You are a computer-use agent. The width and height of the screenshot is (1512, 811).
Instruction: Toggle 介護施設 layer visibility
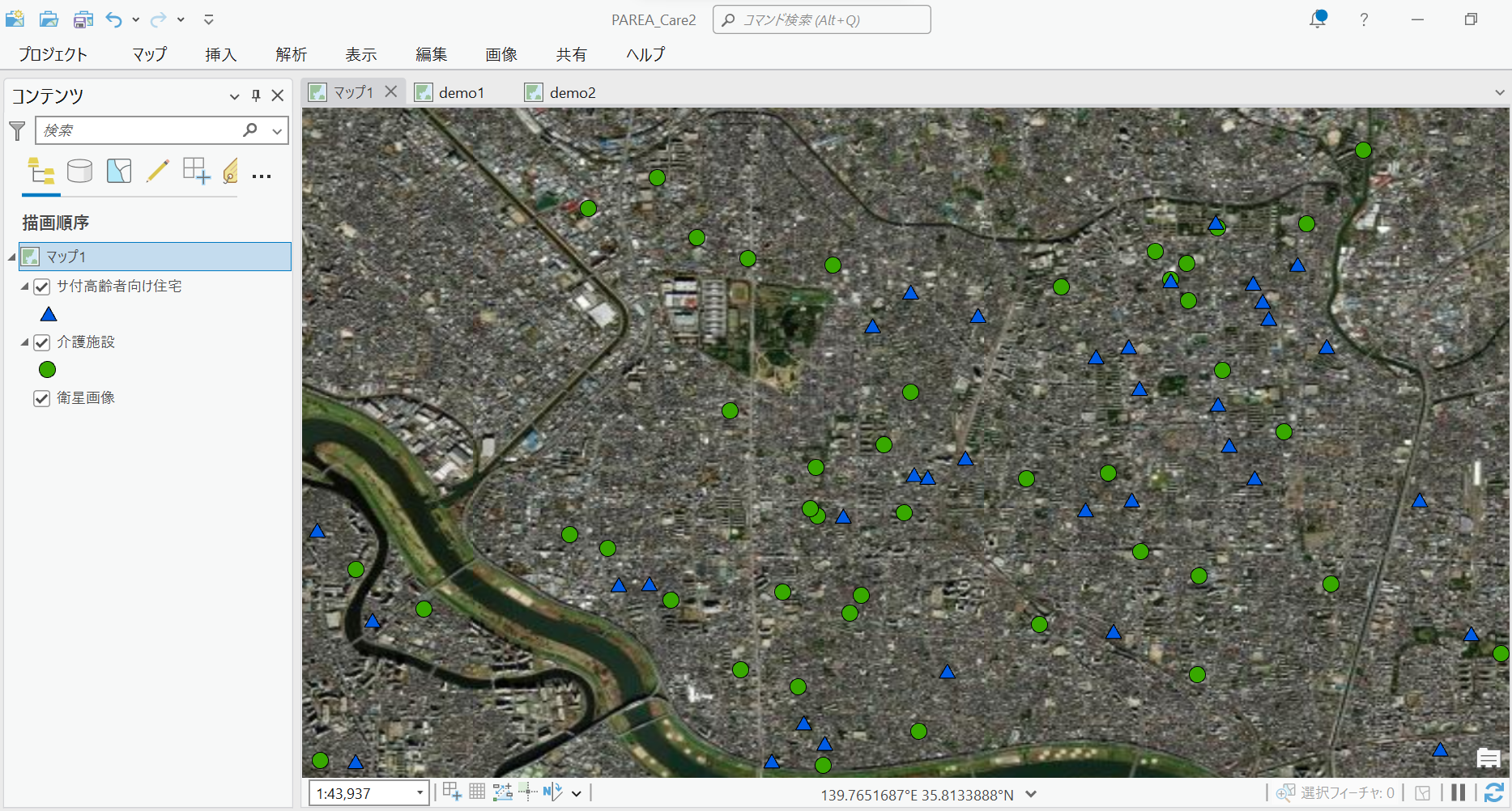[x=42, y=342]
